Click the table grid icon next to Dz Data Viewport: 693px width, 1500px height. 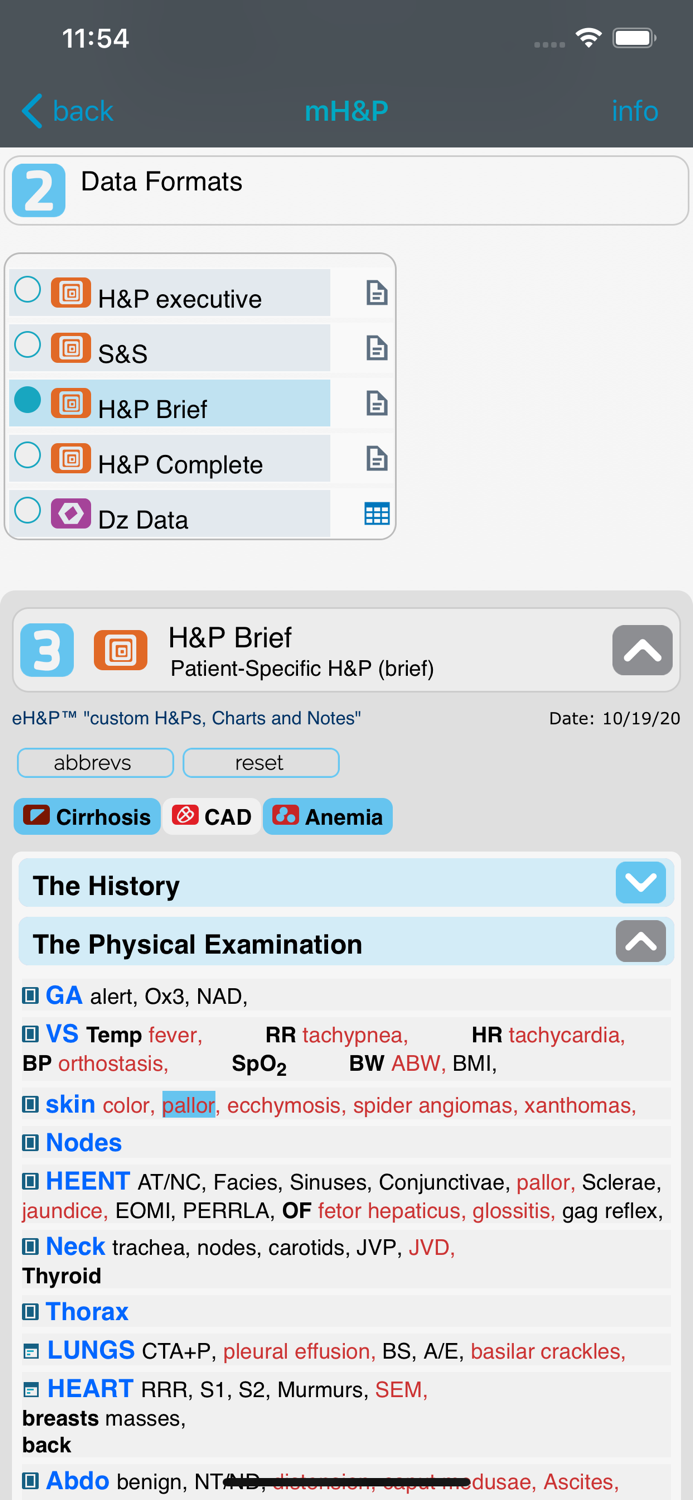[x=377, y=513]
